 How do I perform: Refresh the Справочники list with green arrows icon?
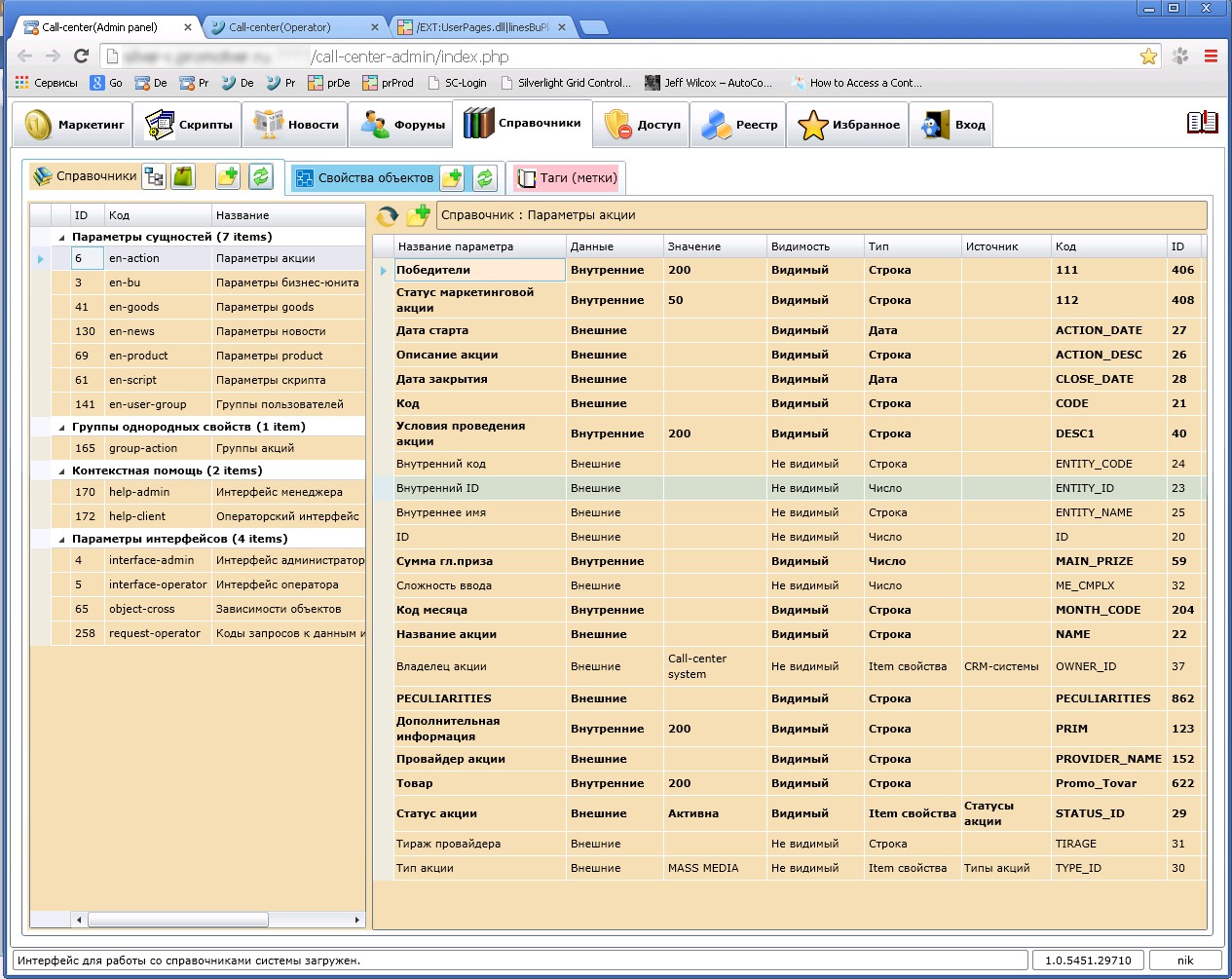[x=260, y=176]
